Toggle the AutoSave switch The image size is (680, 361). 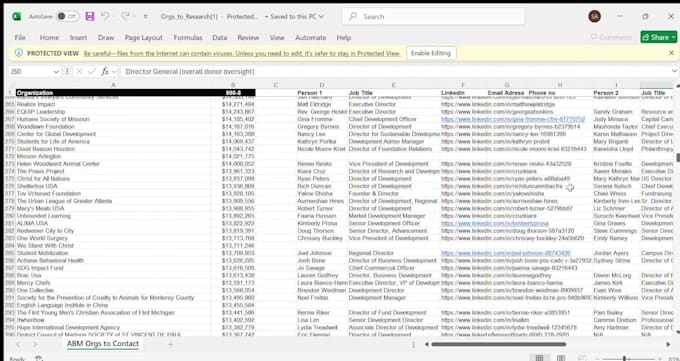point(68,16)
